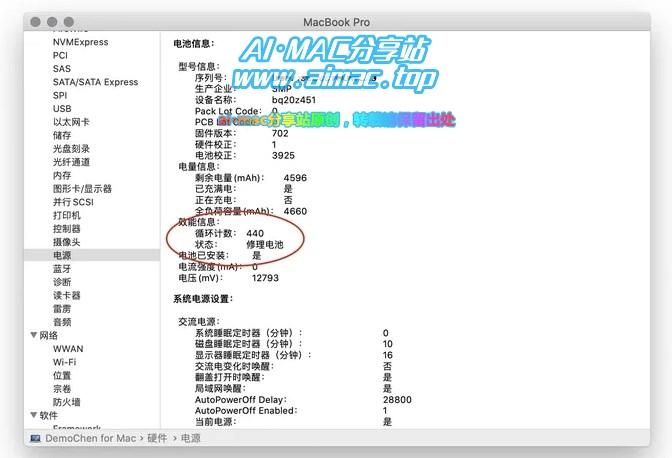Click the 电池信息 heading
This screenshot has height=458, width=672.
(x=194, y=43)
